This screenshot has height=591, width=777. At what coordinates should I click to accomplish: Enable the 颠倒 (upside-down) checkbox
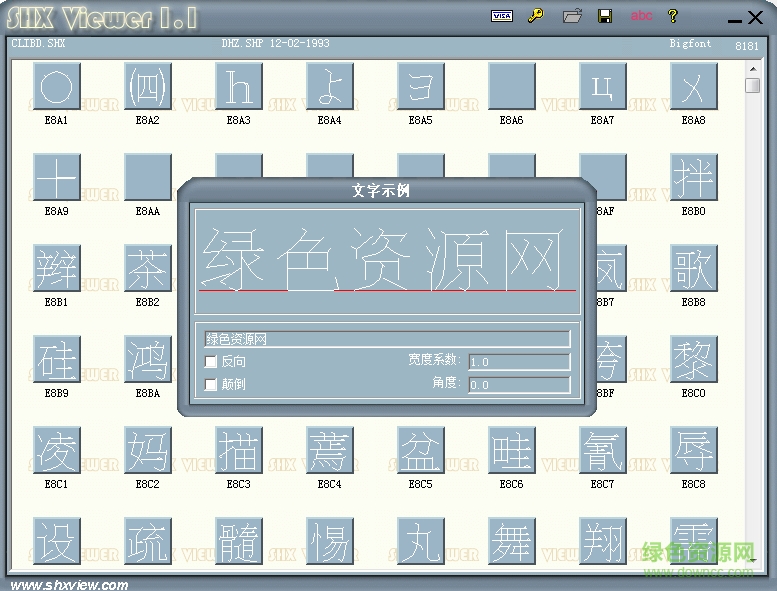(211, 384)
